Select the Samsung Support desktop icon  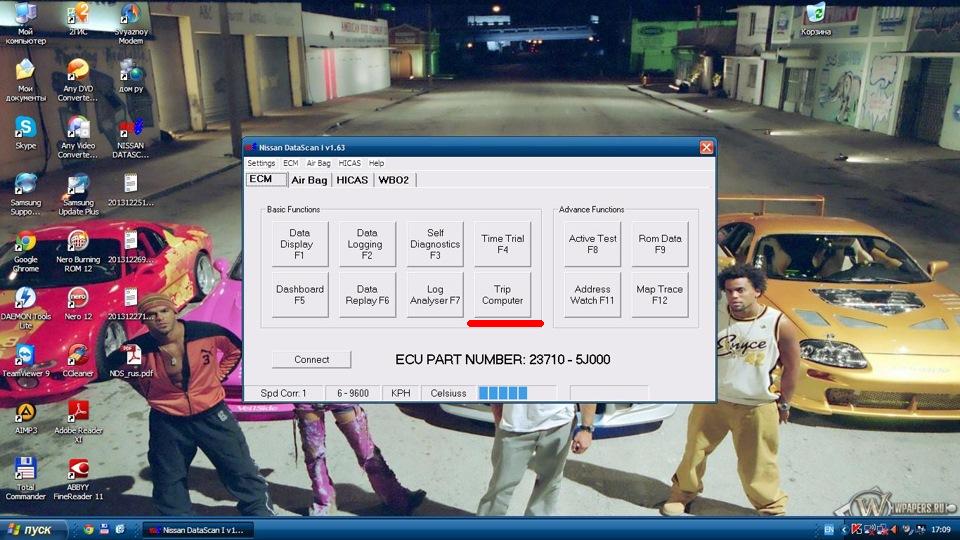(25, 194)
